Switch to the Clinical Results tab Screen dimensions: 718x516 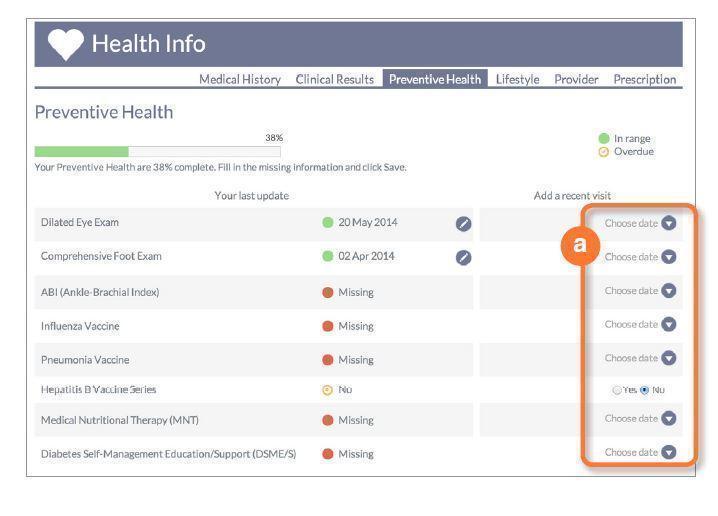(335, 79)
